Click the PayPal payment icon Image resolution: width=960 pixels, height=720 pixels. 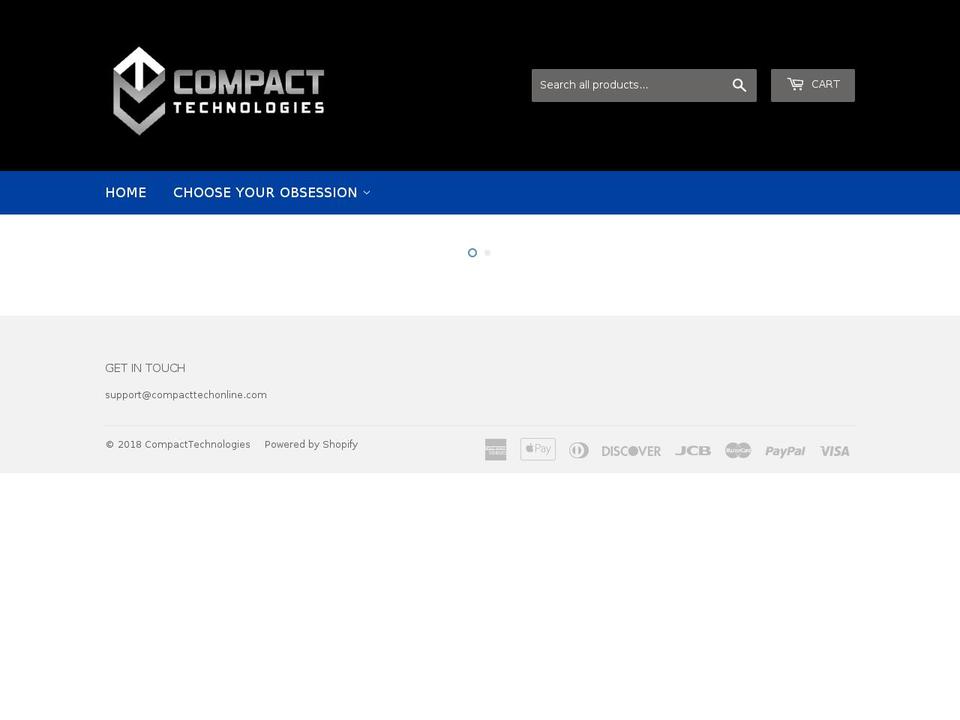pyautogui.click(x=785, y=451)
